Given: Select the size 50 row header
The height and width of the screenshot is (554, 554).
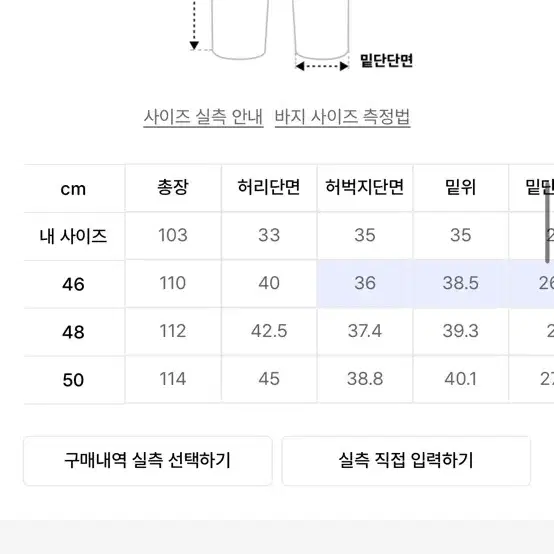Looking at the screenshot, I should pos(73,380).
